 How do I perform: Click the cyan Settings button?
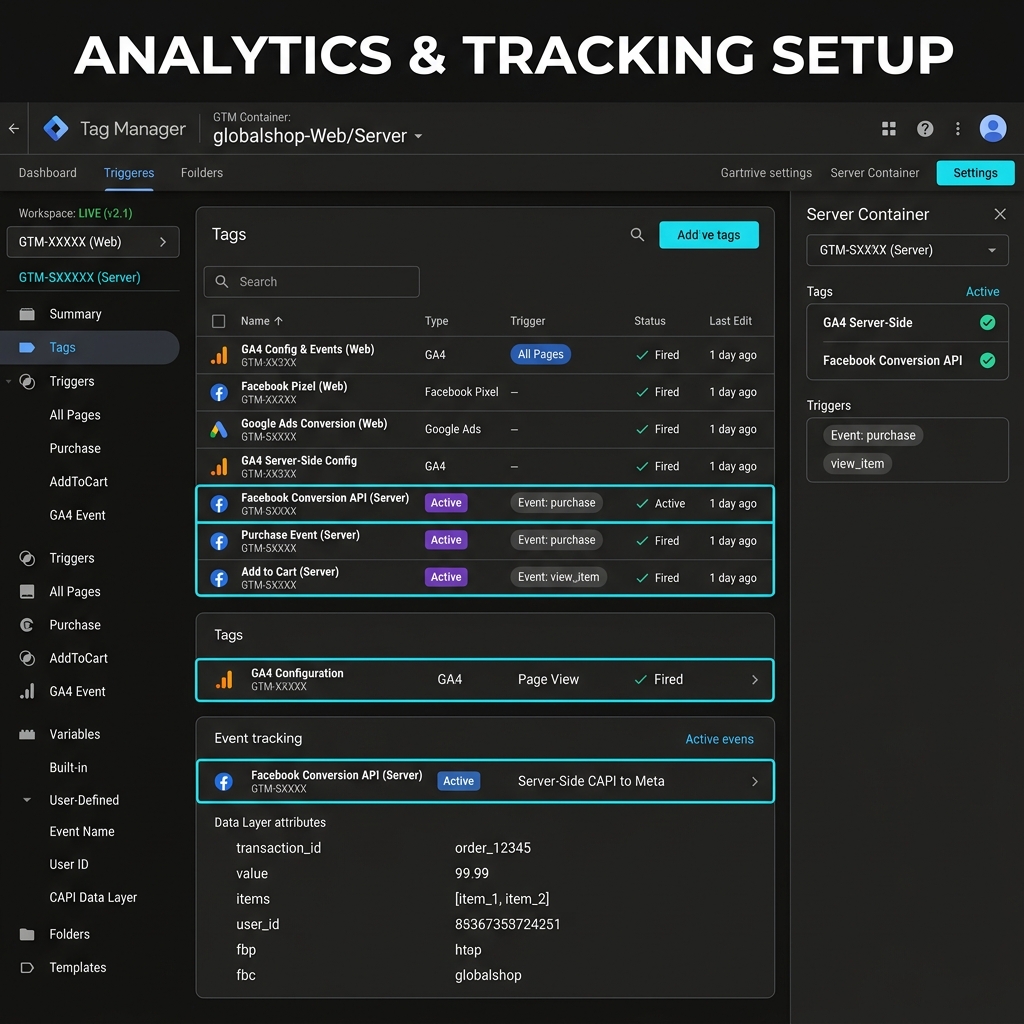pos(975,173)
